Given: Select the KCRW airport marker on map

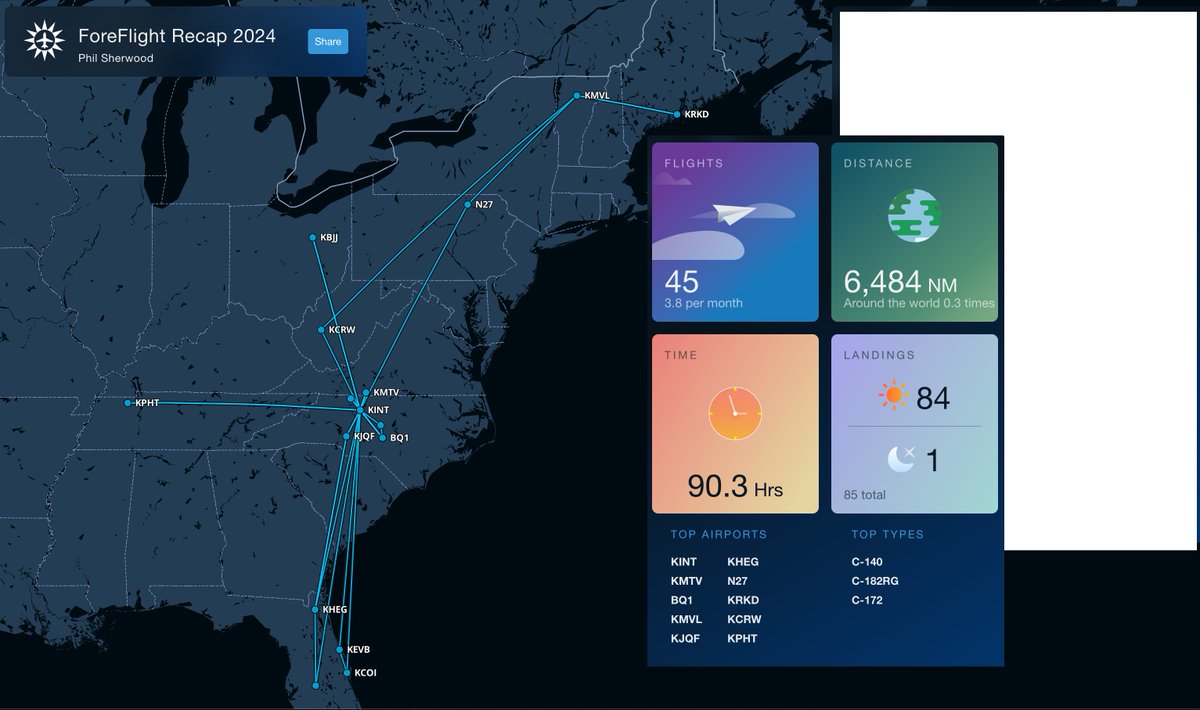Looking at the screenshot, I should point(320,330).
